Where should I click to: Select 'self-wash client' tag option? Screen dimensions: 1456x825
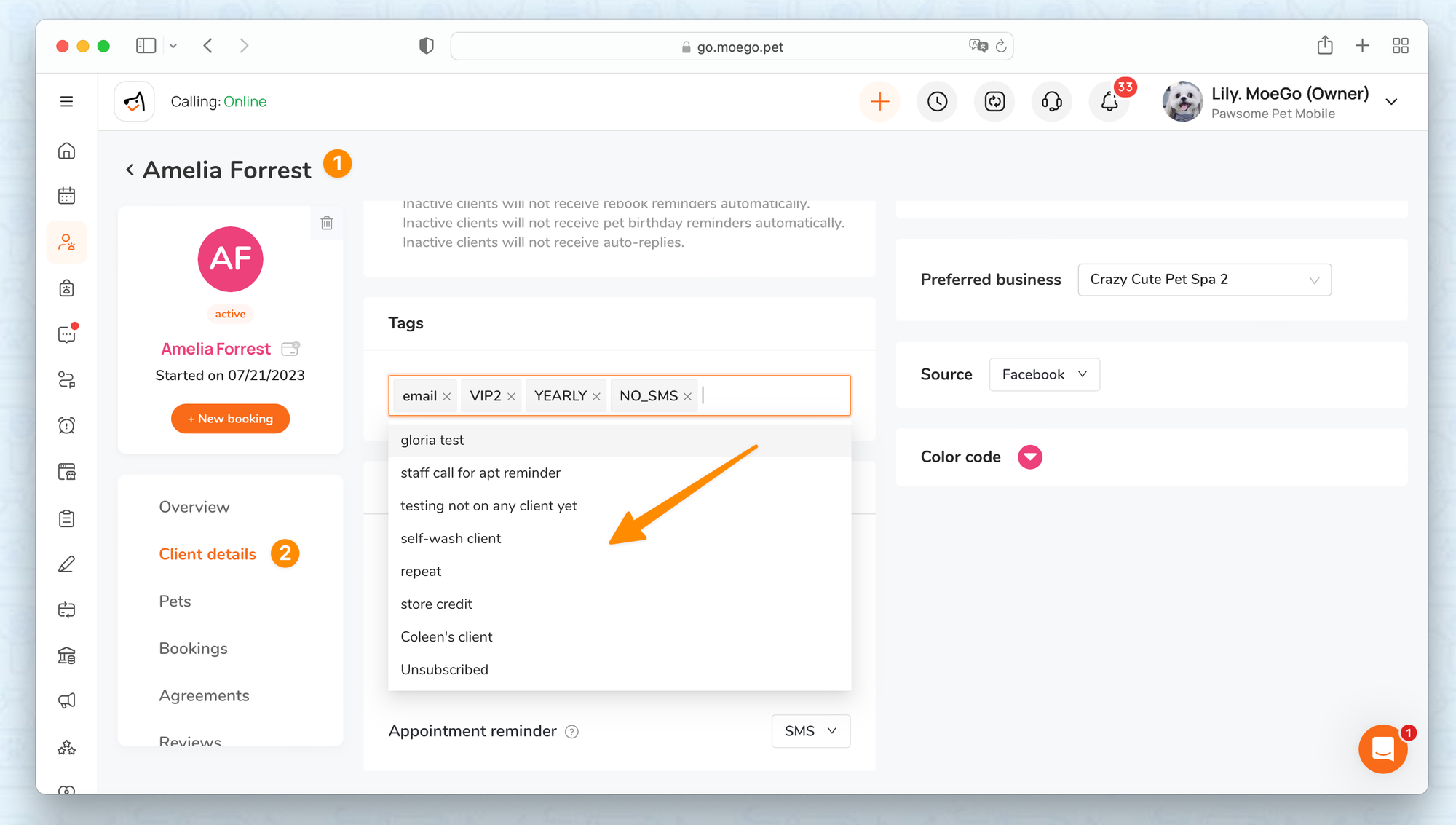(451, 538)
